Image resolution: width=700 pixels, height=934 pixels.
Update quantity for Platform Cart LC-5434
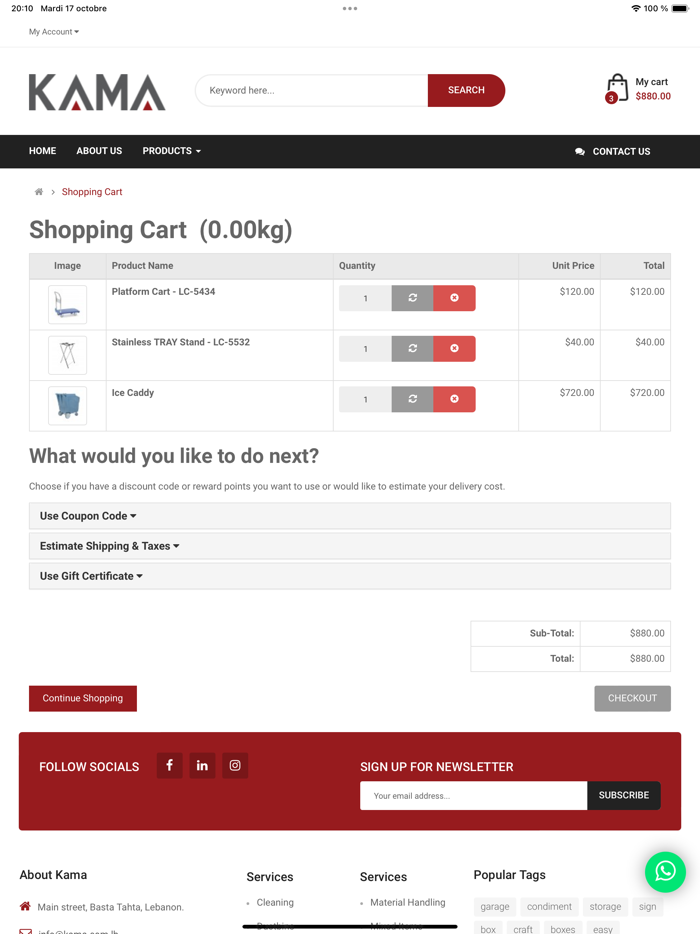(x=412, y=298)
